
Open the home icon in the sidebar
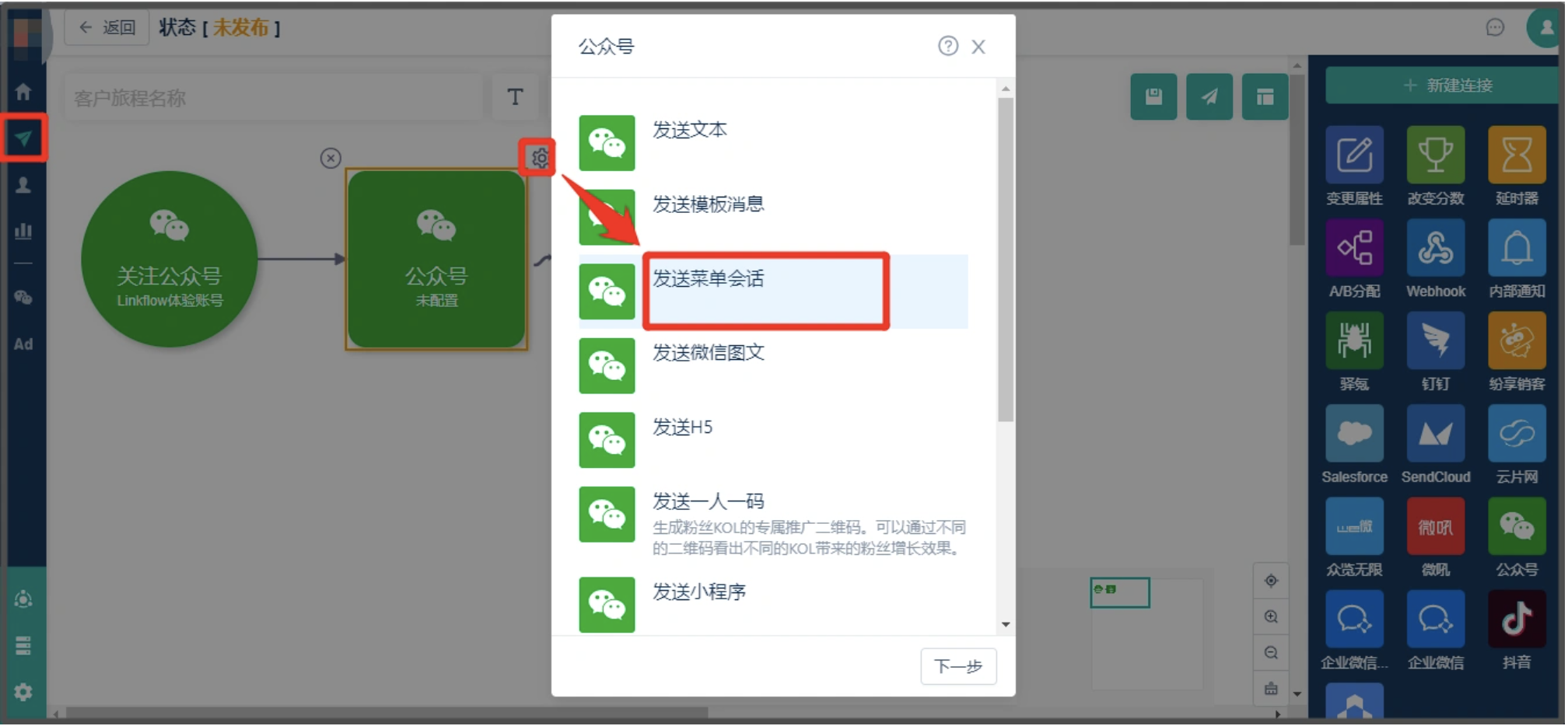click(23, 92)
